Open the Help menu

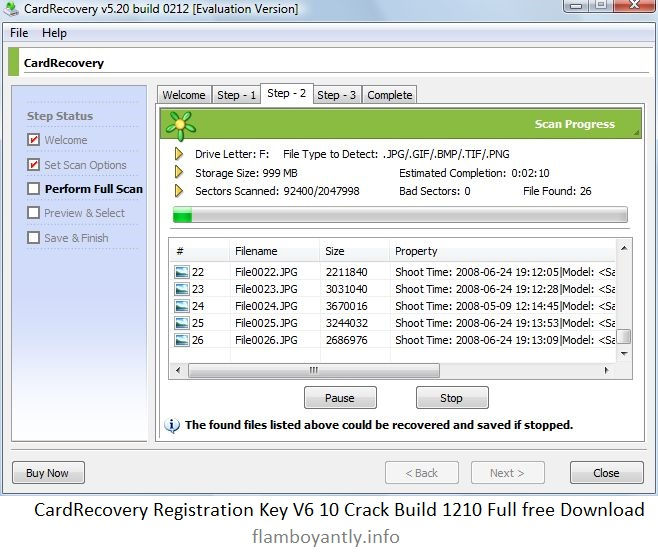(x=54, y=33)
